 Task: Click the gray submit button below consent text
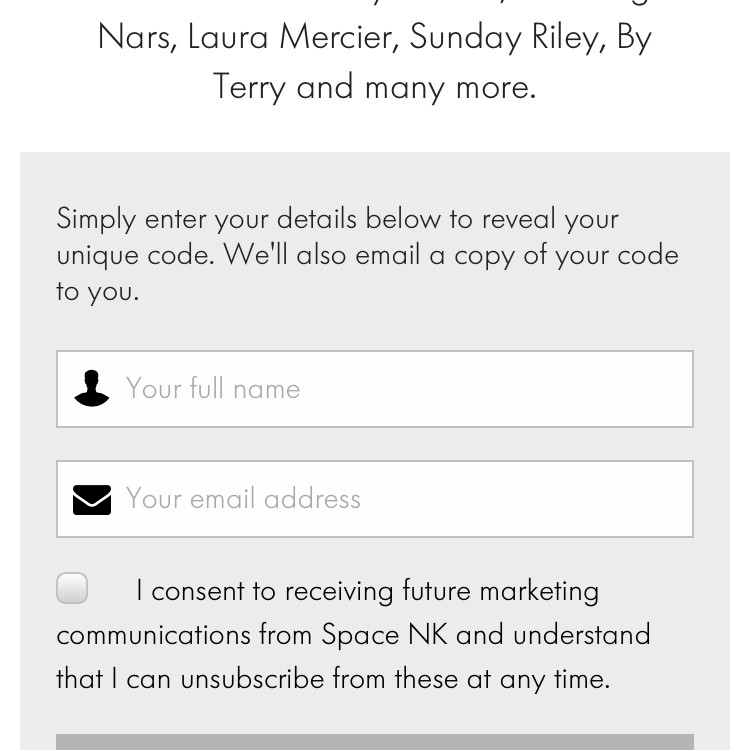pyautogui.click(x=375, y=742)
